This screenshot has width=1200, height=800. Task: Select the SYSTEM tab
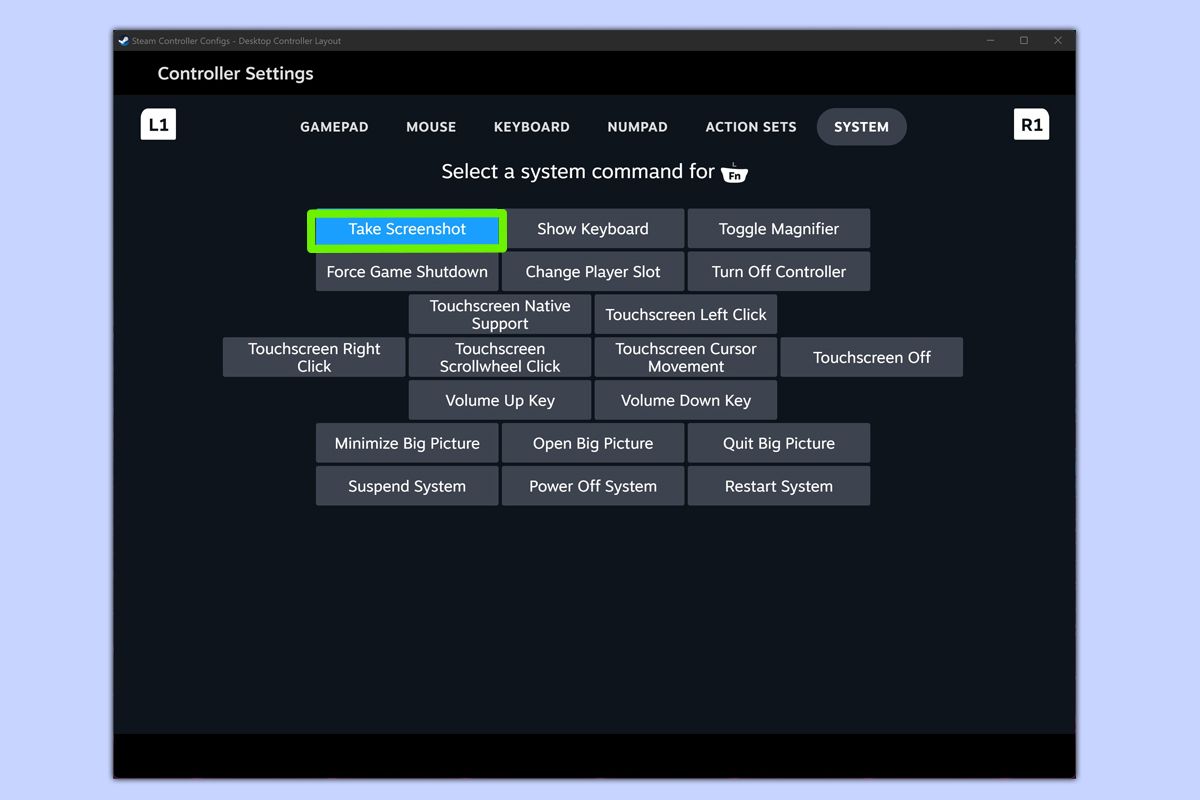coord(861,127)
